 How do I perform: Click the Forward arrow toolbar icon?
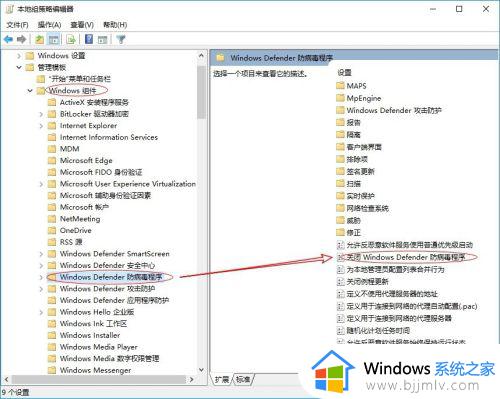(22, 40)
